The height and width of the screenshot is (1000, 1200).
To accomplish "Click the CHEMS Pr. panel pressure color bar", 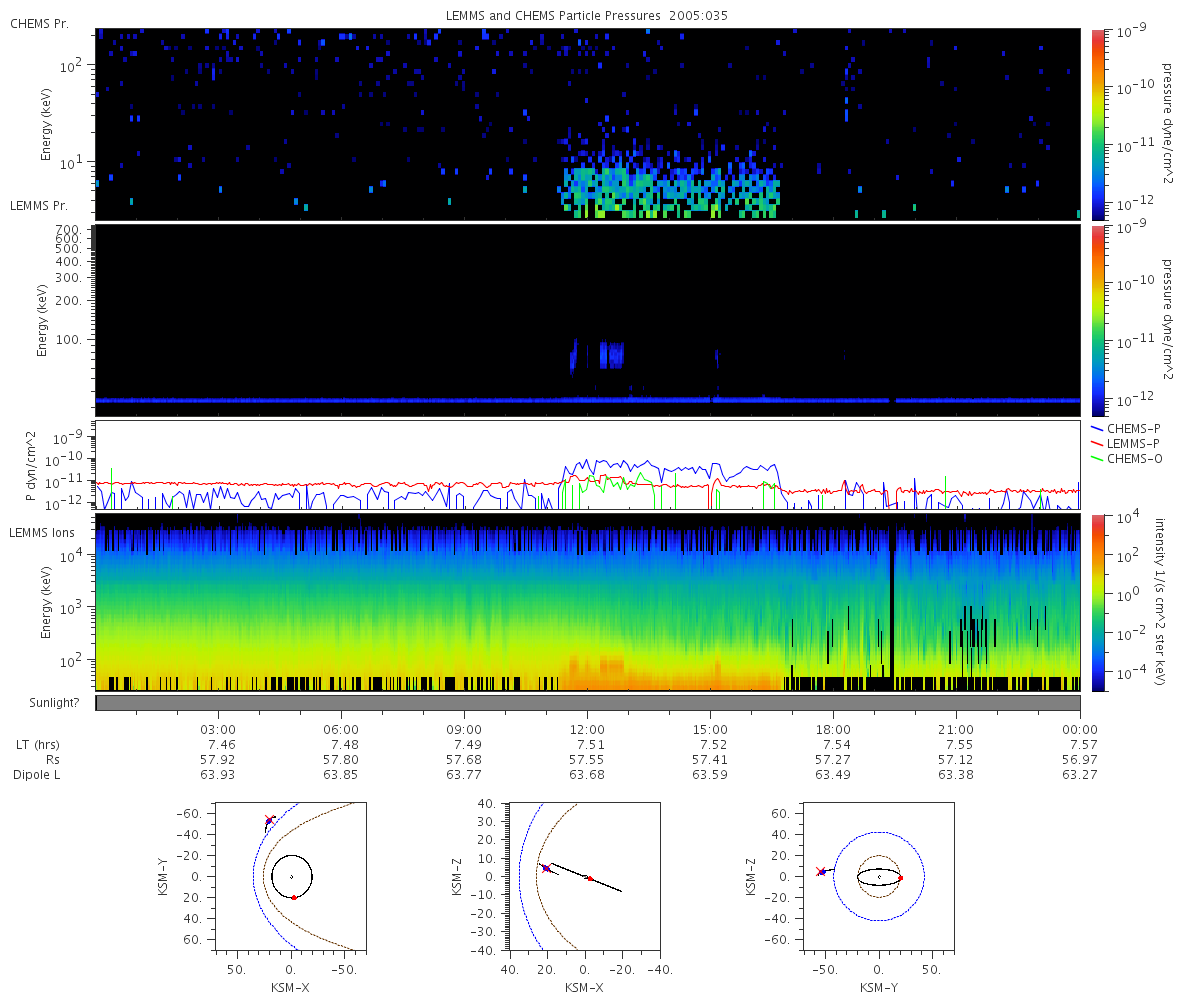I will (x=1097, y=124).
